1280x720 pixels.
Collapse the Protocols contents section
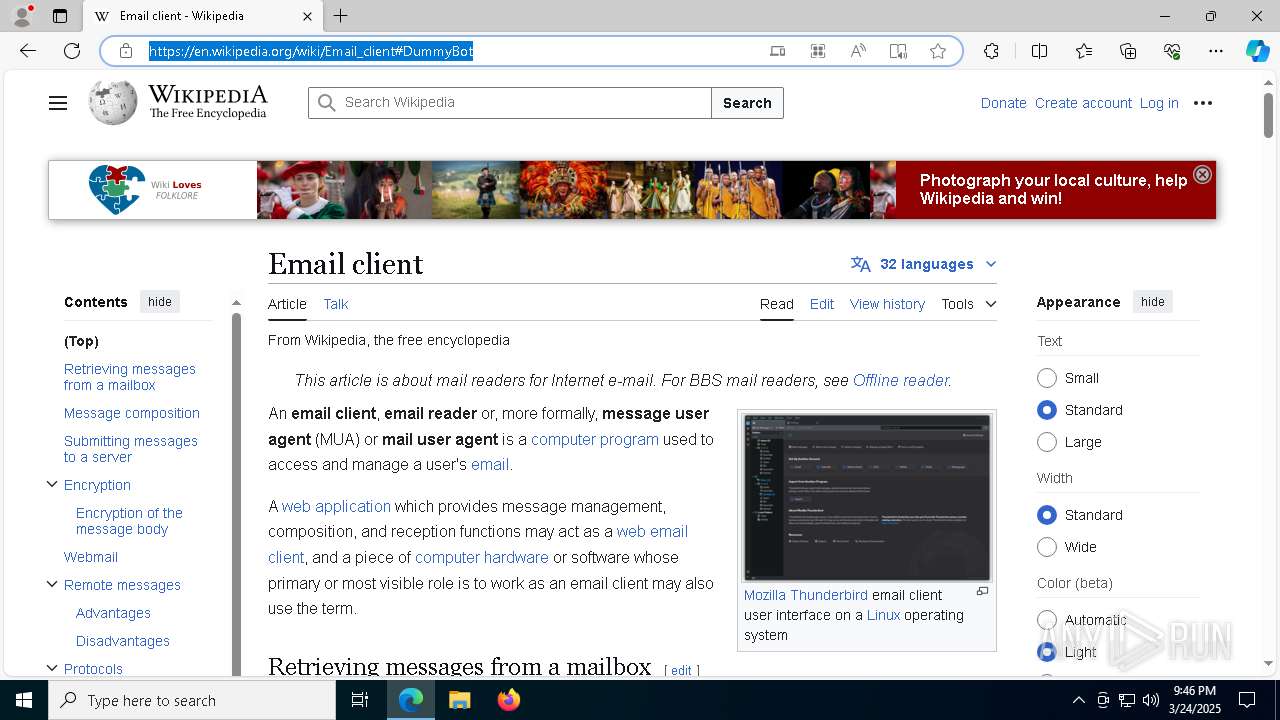click(x=52, y=669)
